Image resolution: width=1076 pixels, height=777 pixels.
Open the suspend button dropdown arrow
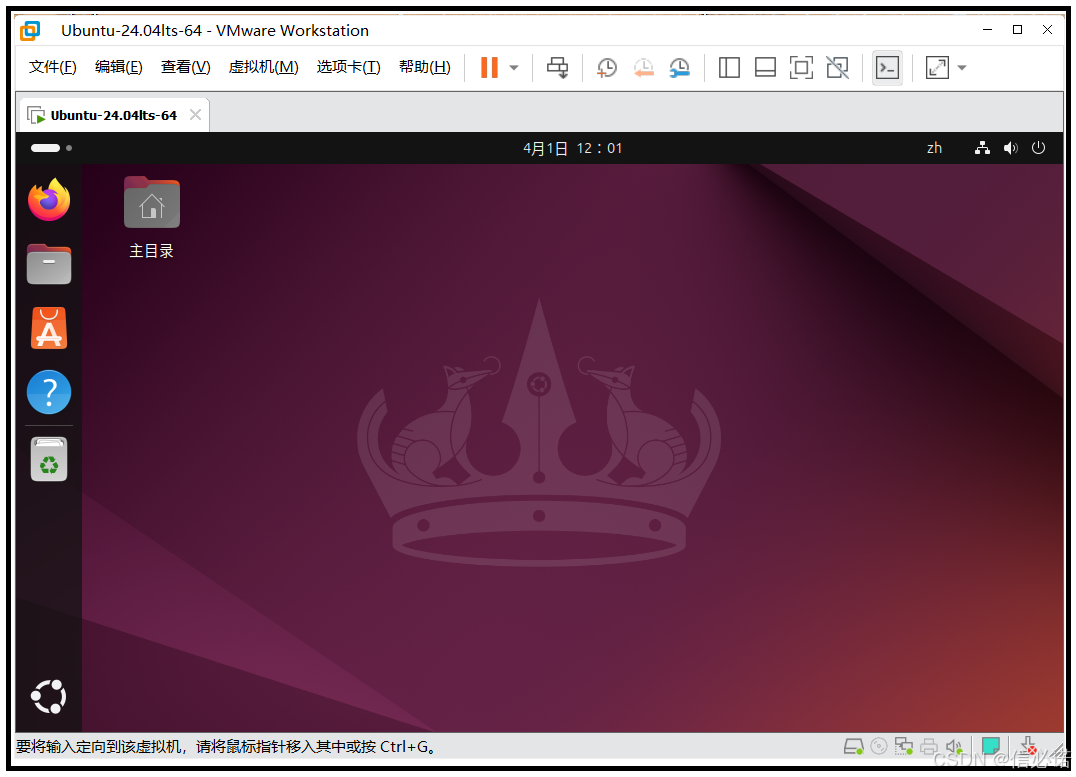[x=513, y=67]
